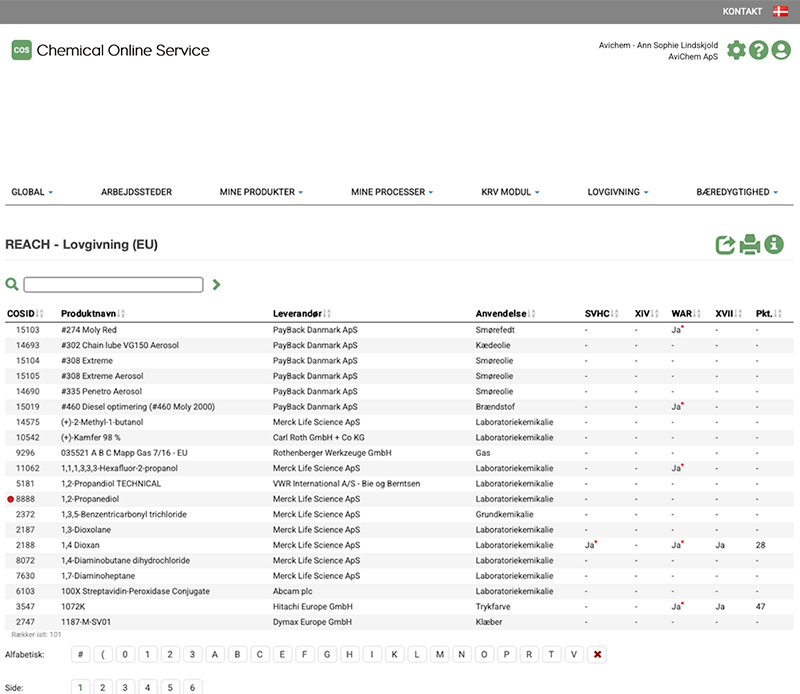Expand the GLOBAL dropdown menu

[x=32, y=192]
